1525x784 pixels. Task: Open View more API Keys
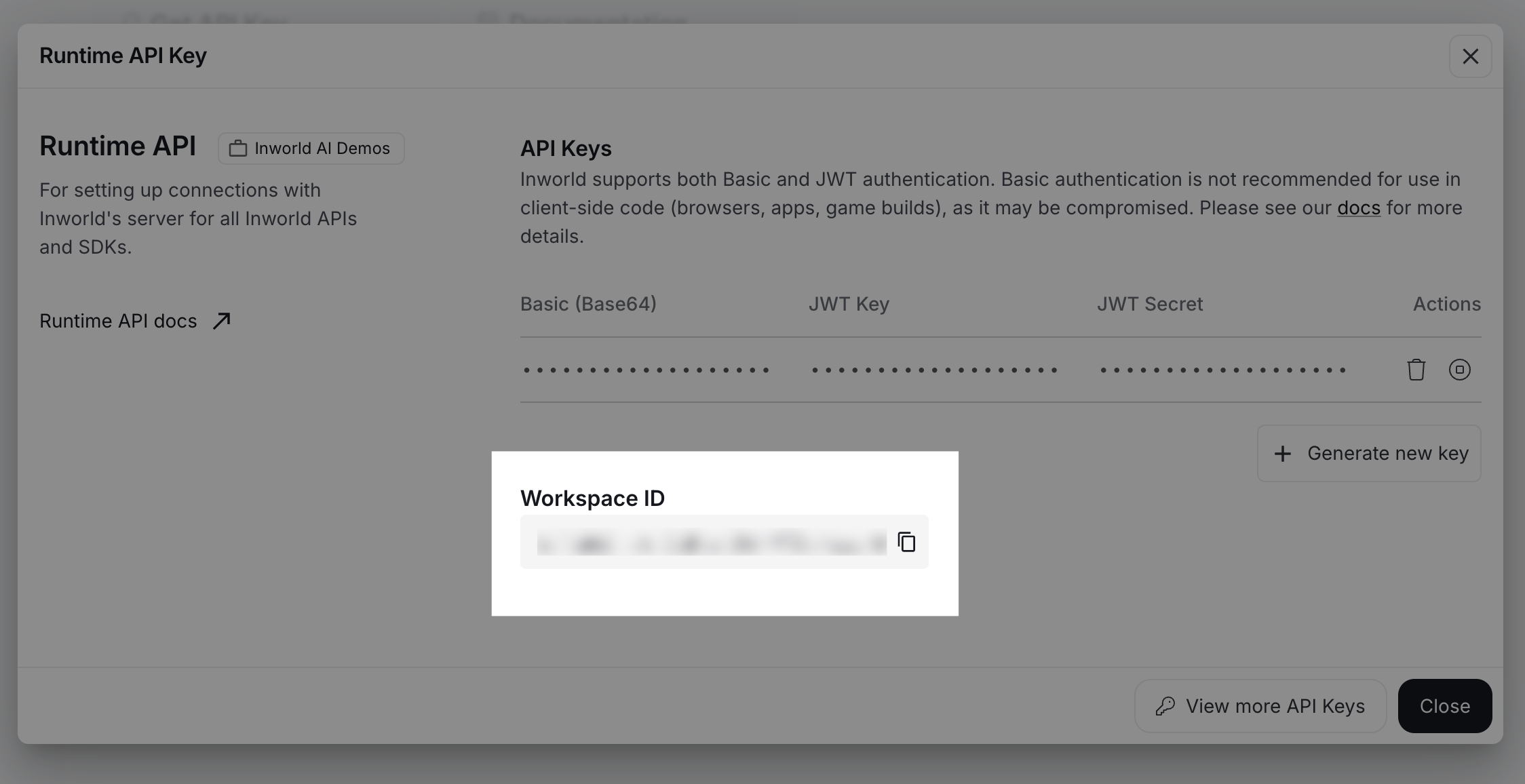pos(1260,705)
